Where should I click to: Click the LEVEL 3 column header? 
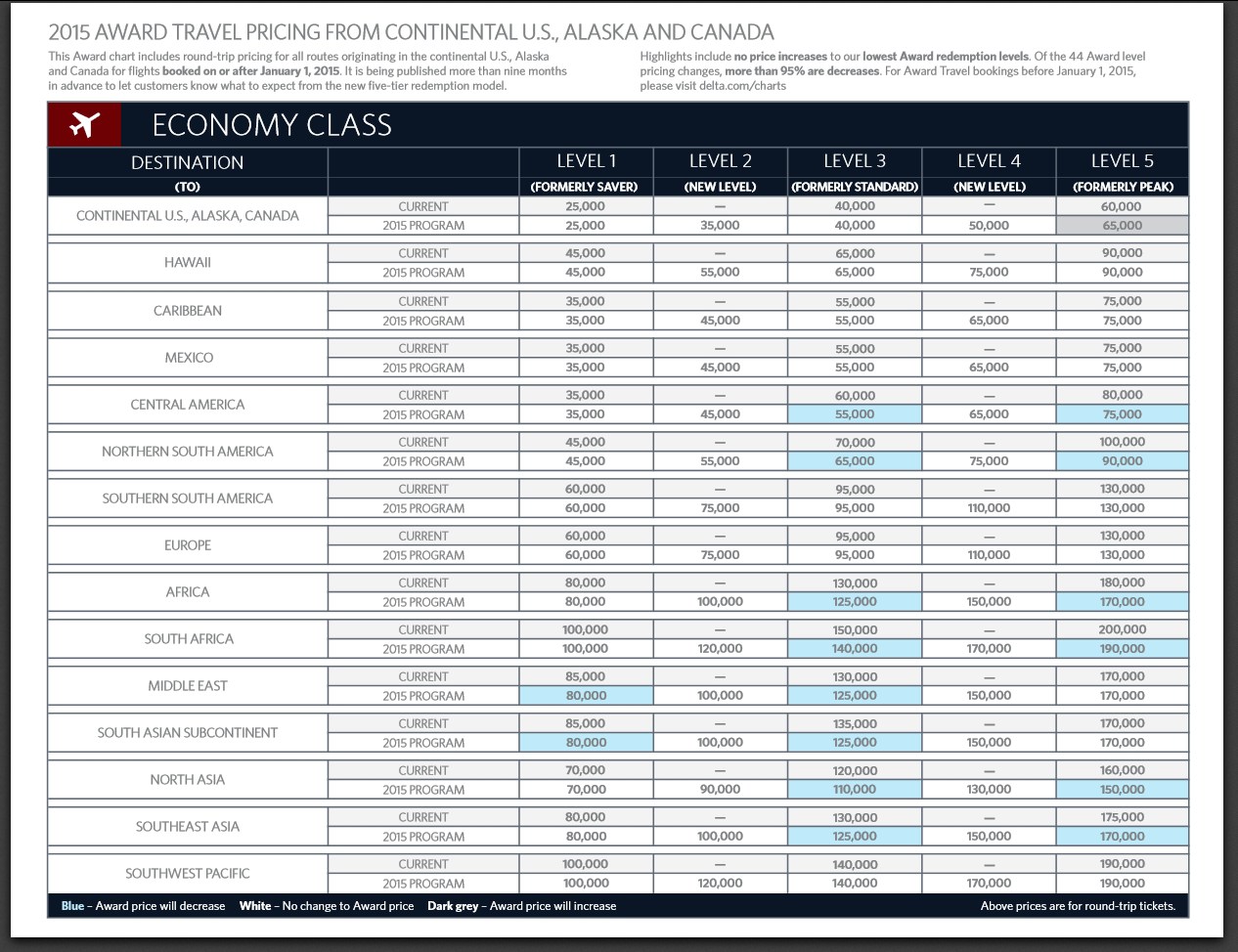[855, 160]
